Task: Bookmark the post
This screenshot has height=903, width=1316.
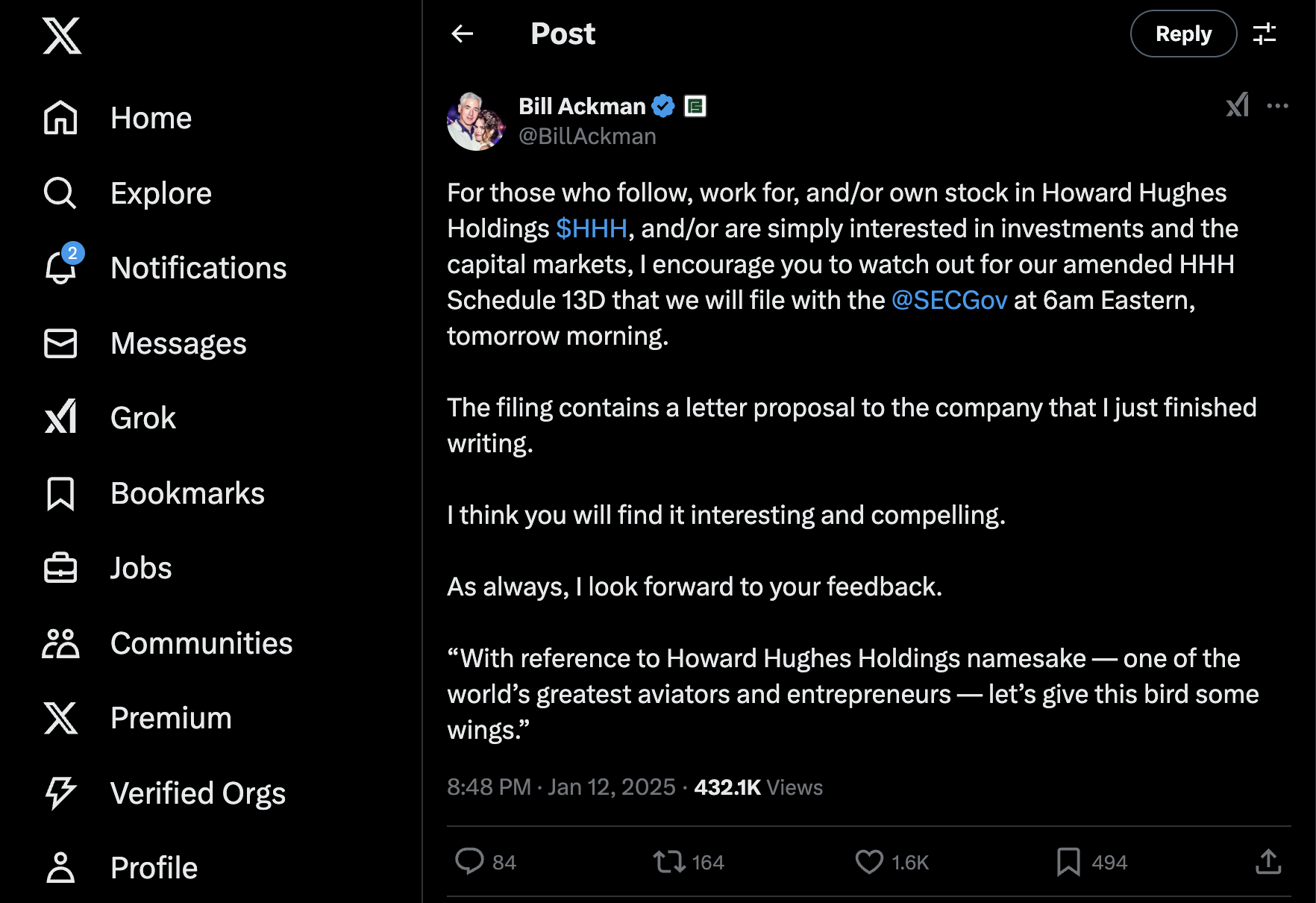Action: click(x=1070, y=862)
